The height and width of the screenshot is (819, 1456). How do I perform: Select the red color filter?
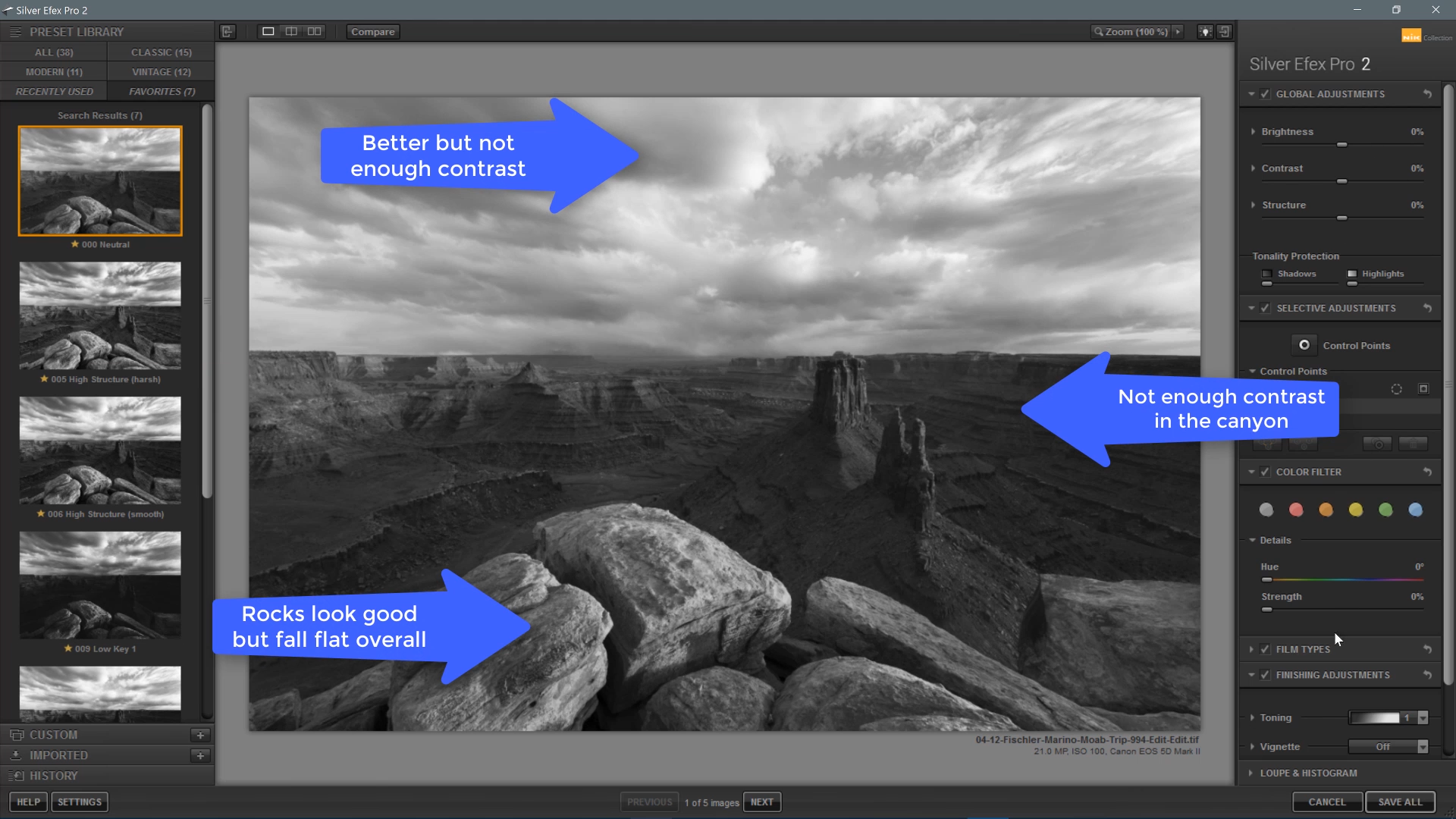pyautogui.click(x=1296, y=510)
